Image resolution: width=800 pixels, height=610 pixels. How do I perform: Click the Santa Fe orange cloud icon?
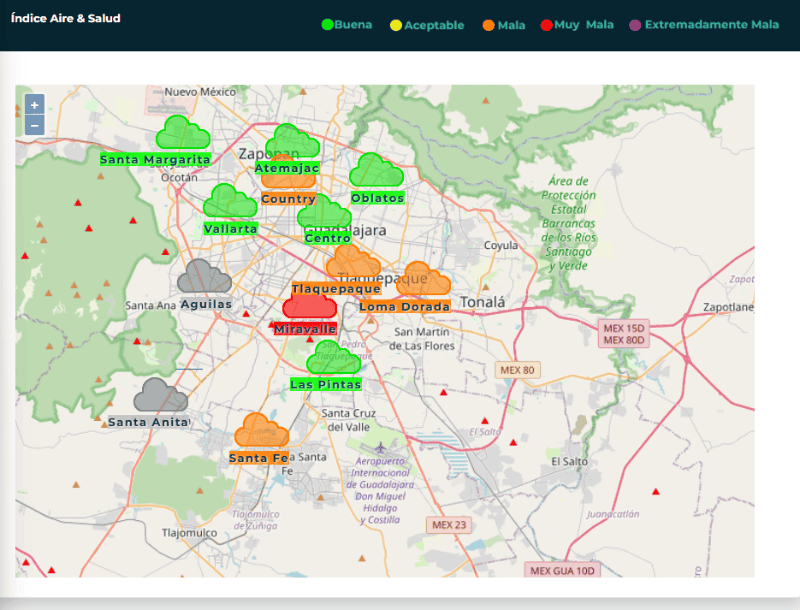[x=262, y=432]
